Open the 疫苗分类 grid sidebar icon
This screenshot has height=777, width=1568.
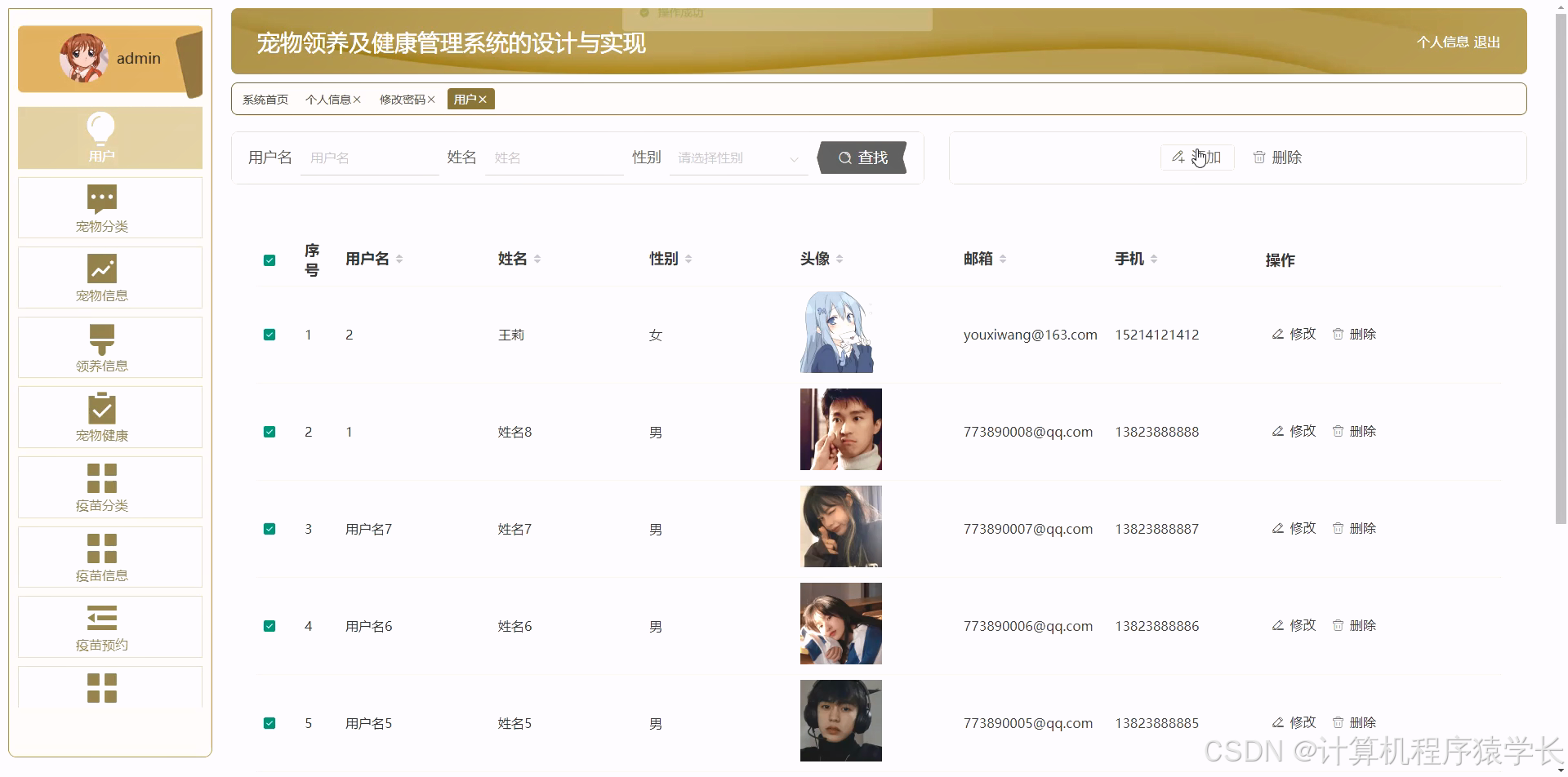click(x=102, y=478)
